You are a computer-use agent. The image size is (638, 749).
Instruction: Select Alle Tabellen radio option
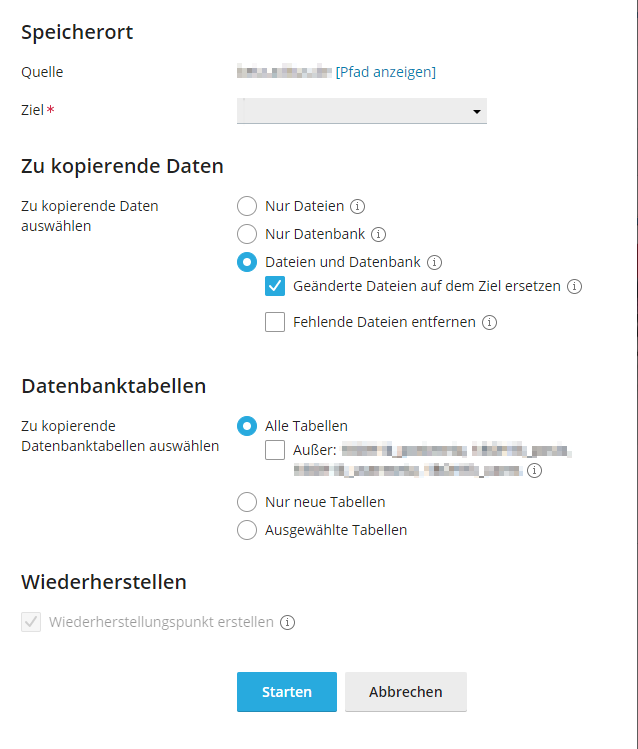(247, 426)
